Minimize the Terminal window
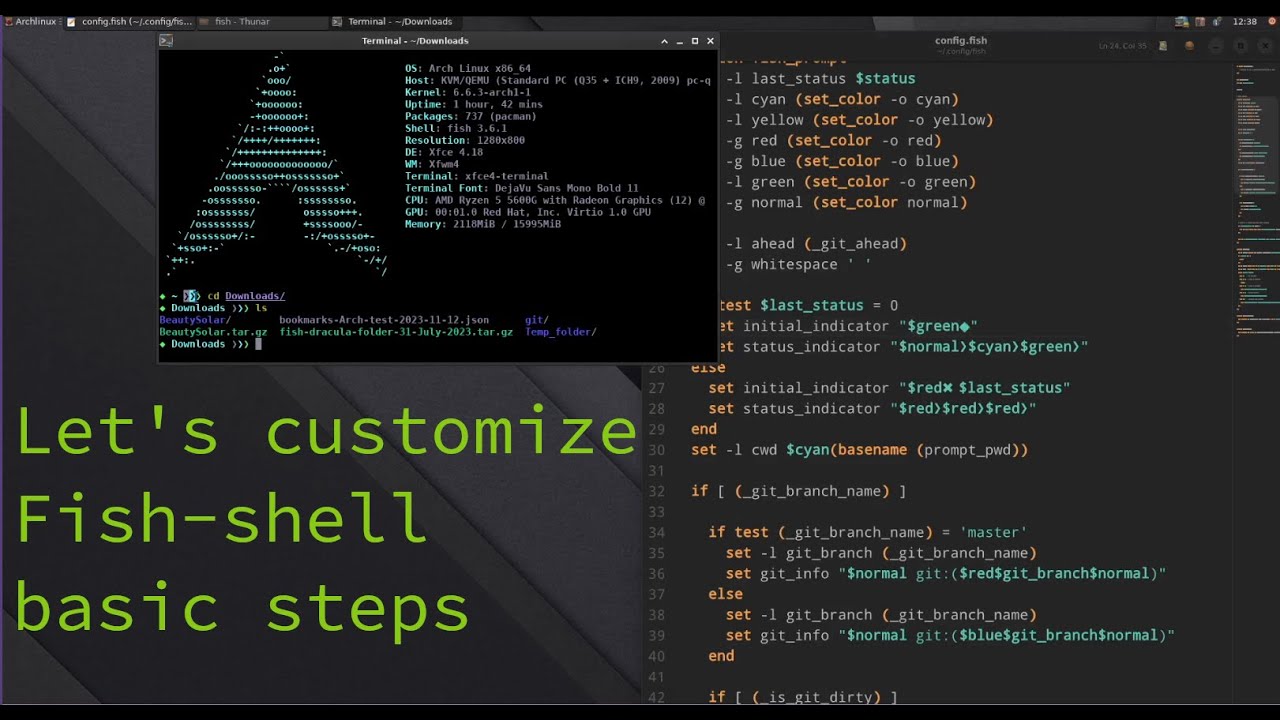The image size is (1280, 720). [680, 41]
